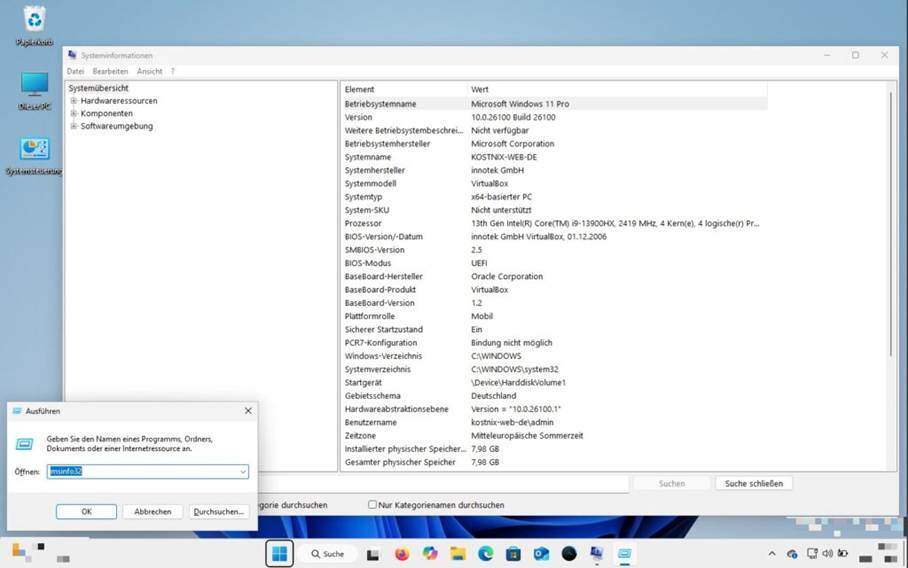Select the Gesamter physischer Speicher row
This screenshot has width=908, height=568.
[555, 463]
